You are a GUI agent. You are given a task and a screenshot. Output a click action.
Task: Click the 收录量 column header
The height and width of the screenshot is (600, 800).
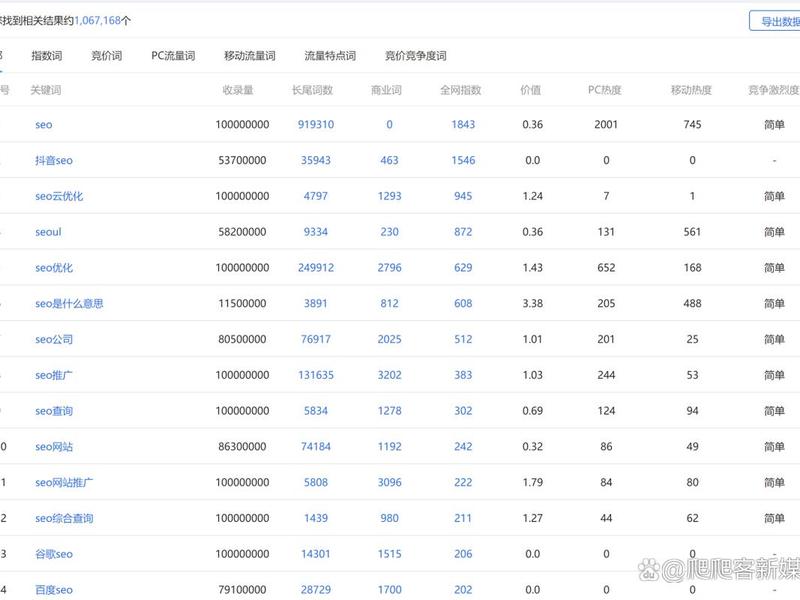[x=238, y=90]
